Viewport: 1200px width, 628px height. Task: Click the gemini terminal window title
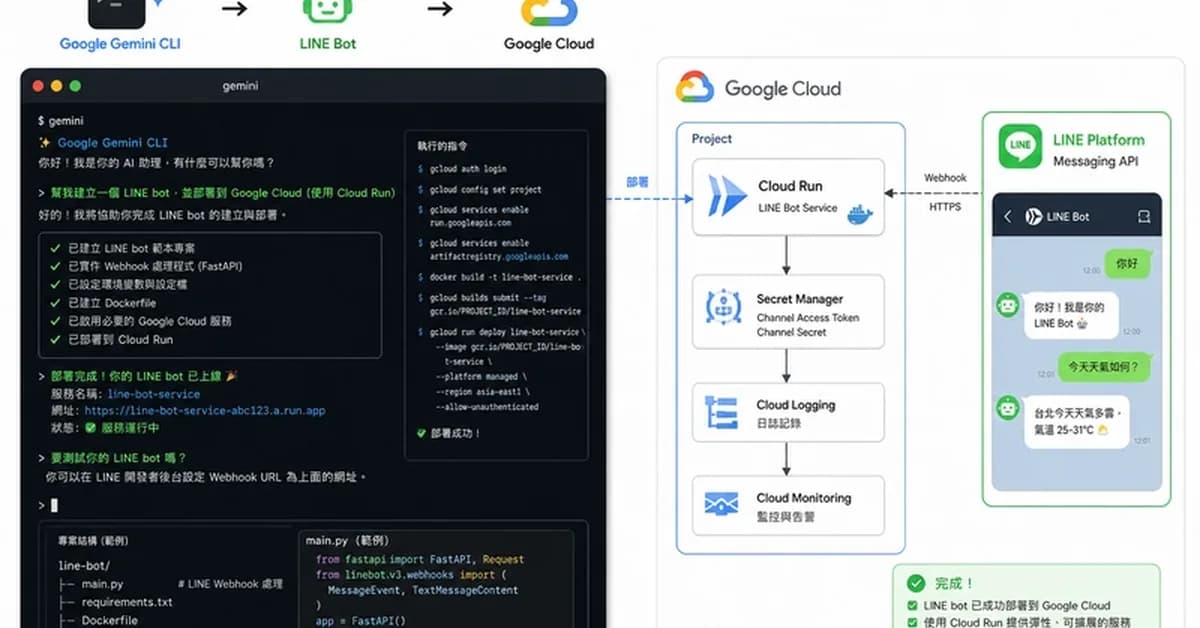tap(240, 86)
